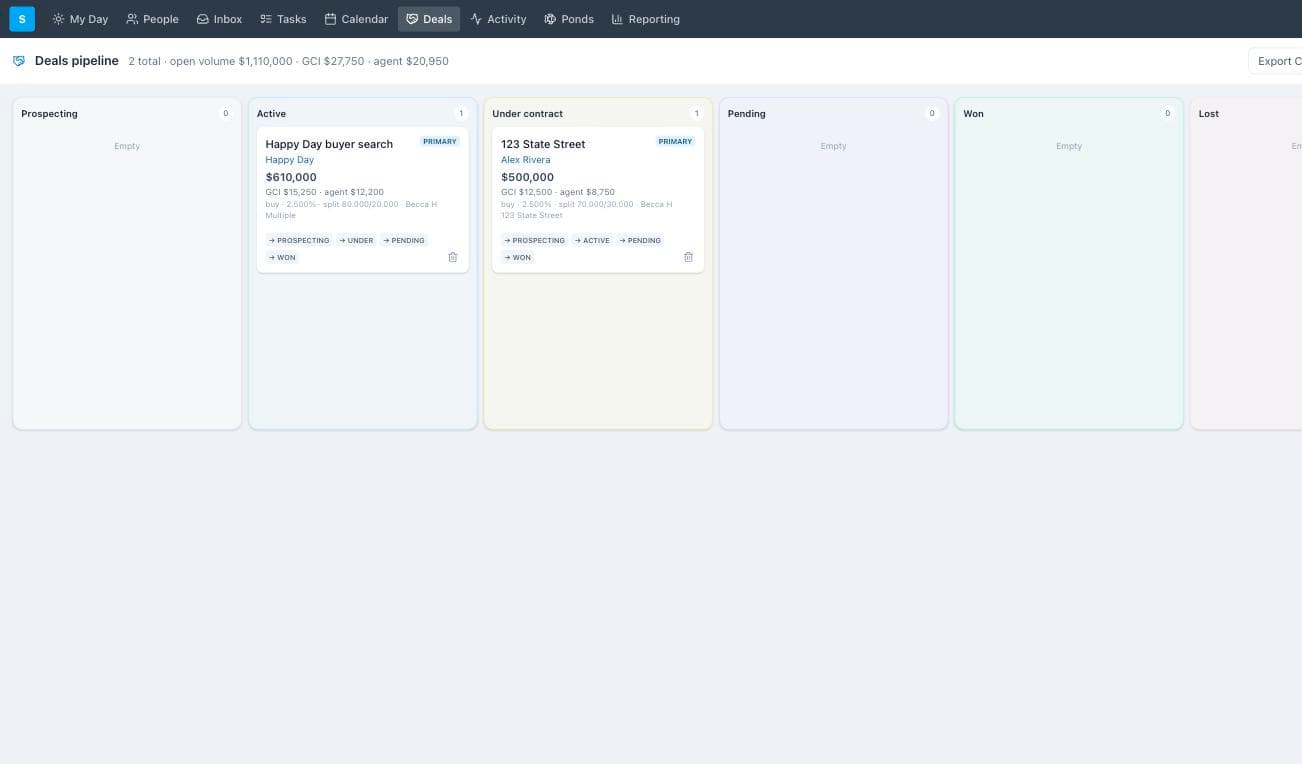Click the Under contract count badge
The height and width of the screenshot is (764, 1302).
(697, 114)
